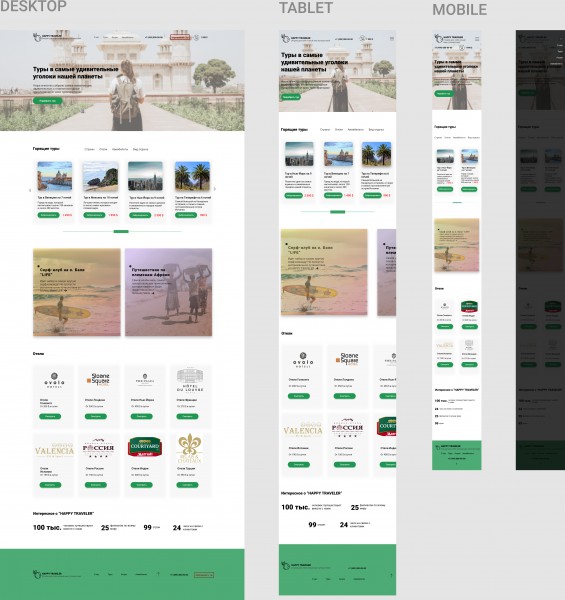The image size is (565, 600).
Task: Select the Авиабилеты filter tab in desktop layout
Action: (x=120, y=149)
